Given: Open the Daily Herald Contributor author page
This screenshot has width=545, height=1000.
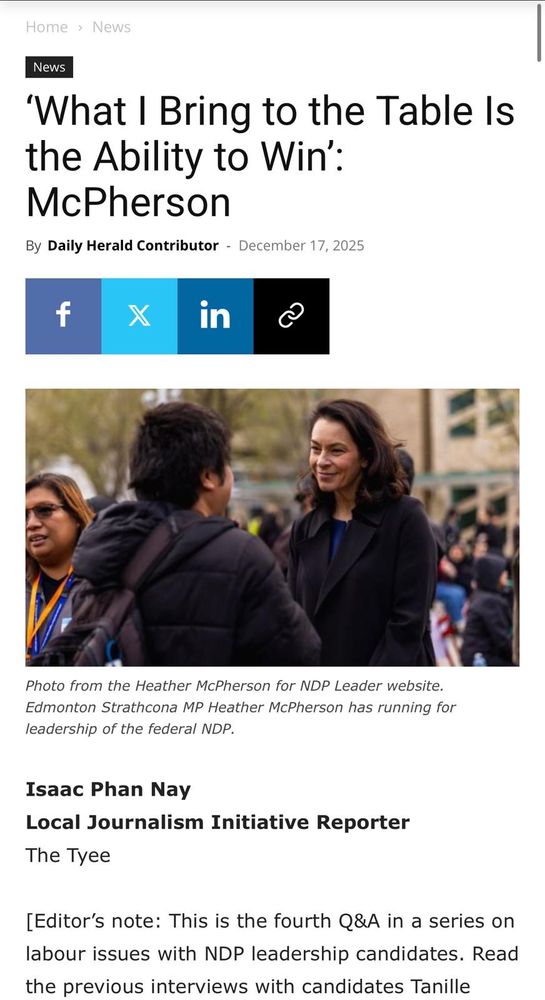Looking at the screenshot, I should tap(133, 246).
